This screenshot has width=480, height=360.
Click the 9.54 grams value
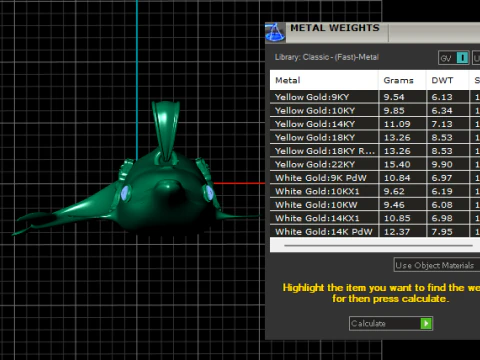(x=394, y=97)
